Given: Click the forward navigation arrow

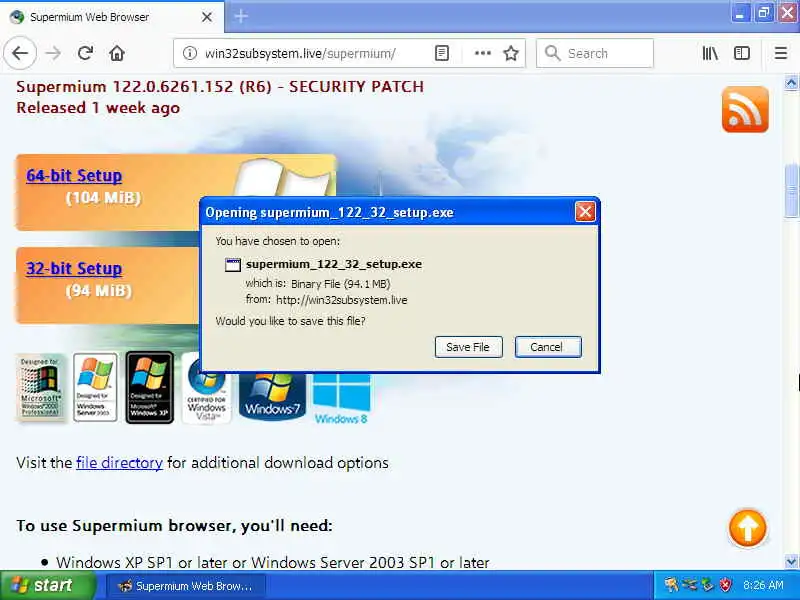Looking at the screenshot, I should tap(53, 53).
